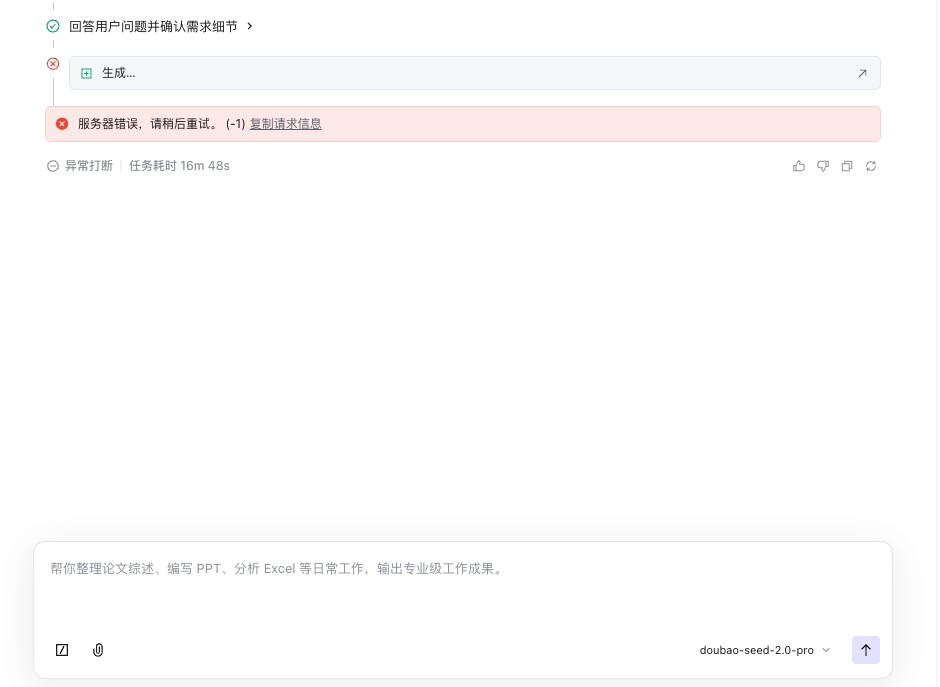940x687 pixels.
Task: Click the 复制请求信息 link
Action: point(285,123)
